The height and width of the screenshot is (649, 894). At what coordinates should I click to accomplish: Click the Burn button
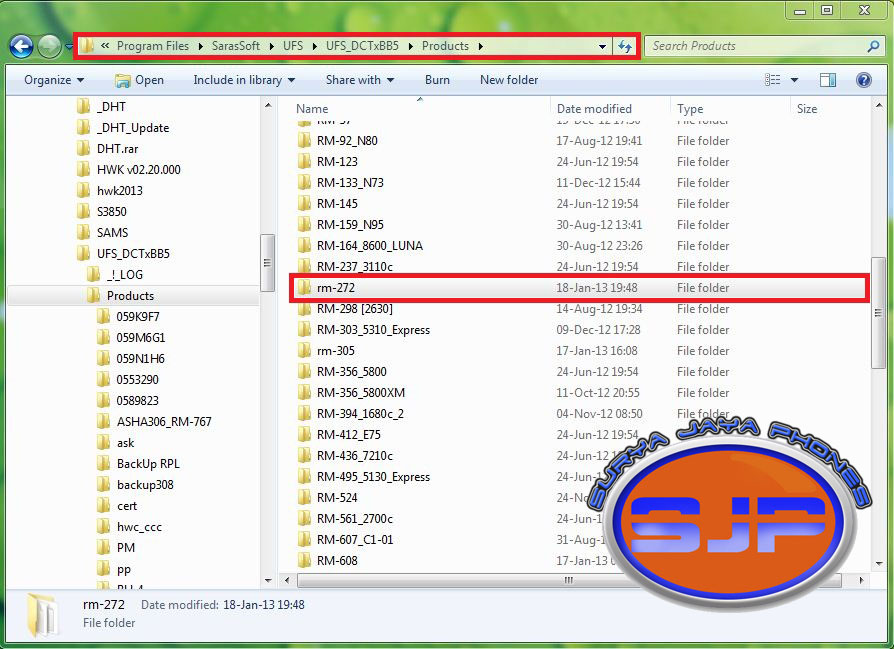[437, 80]
